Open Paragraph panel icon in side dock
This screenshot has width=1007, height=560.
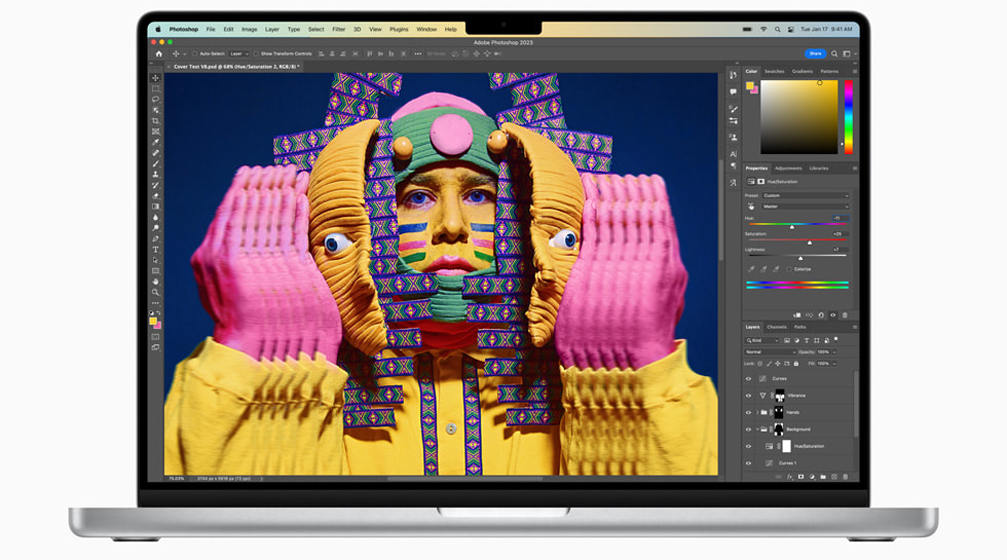[x=733, y=166]
